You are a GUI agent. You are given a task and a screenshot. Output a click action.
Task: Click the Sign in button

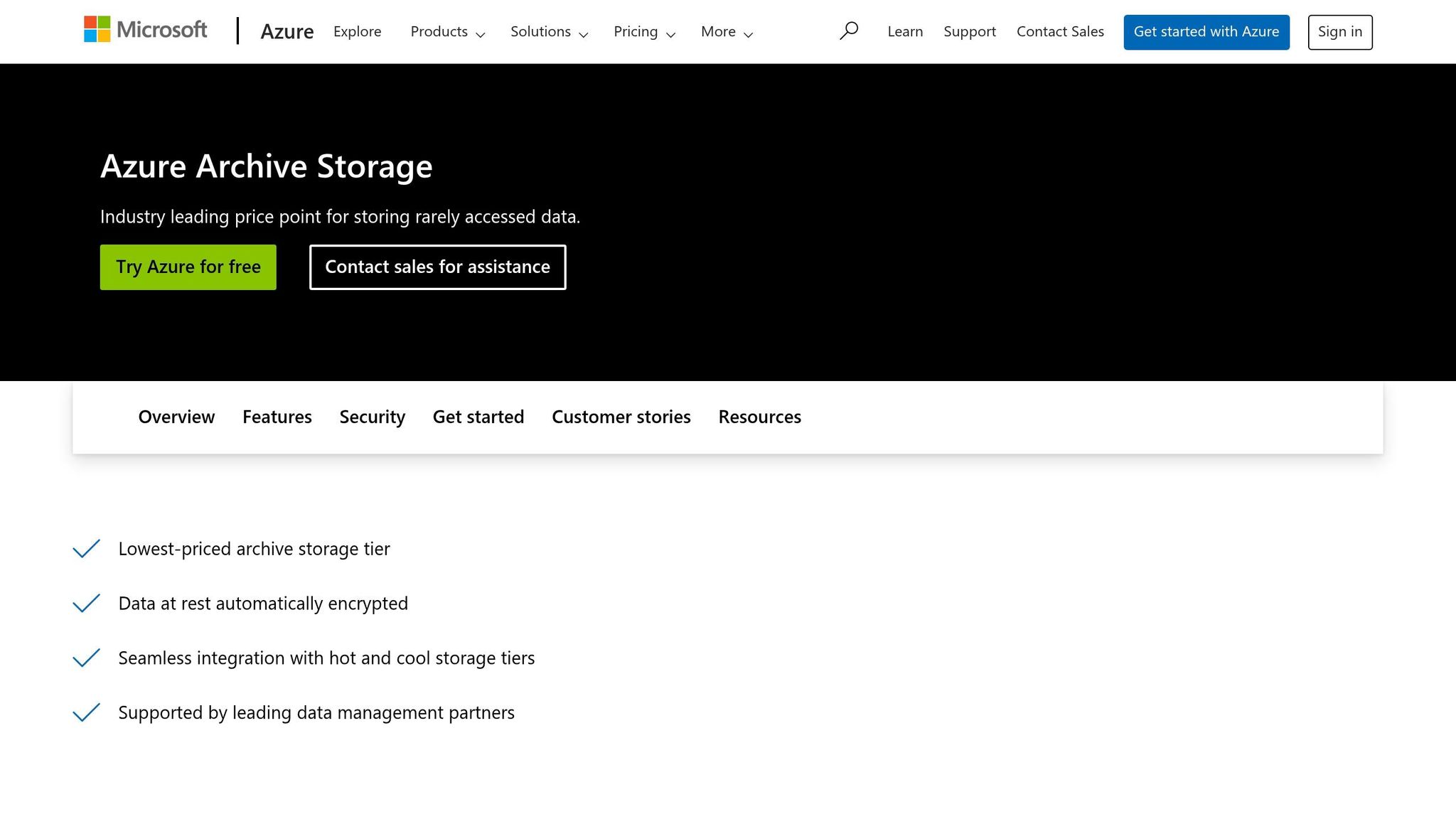tap(1340, 32)
